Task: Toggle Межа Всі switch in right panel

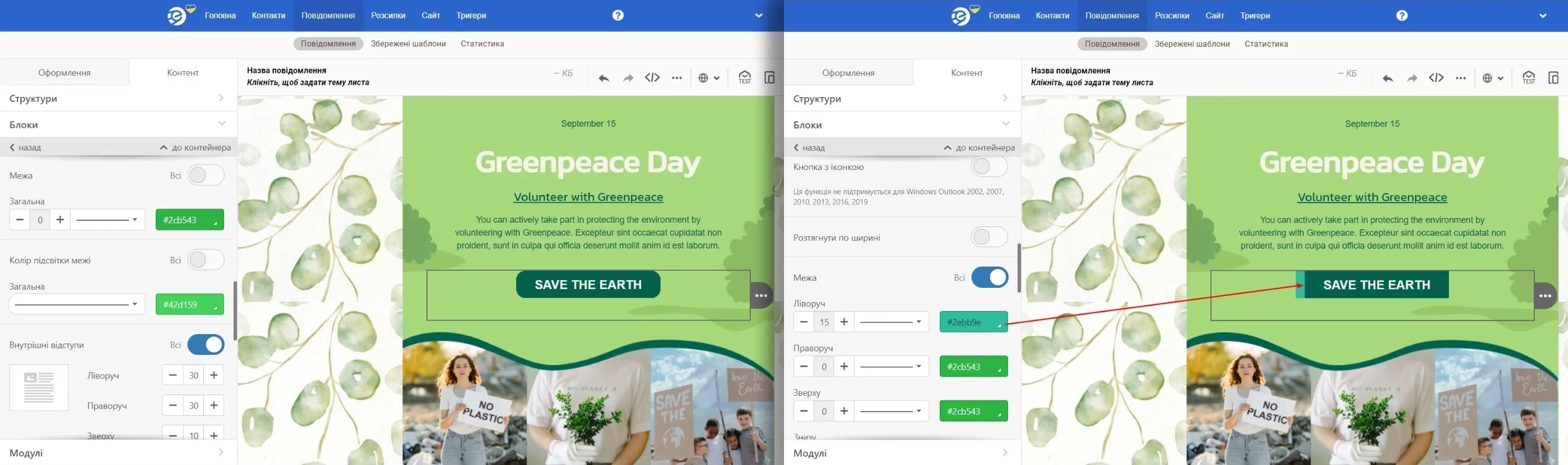Action: tap(989, 278)
